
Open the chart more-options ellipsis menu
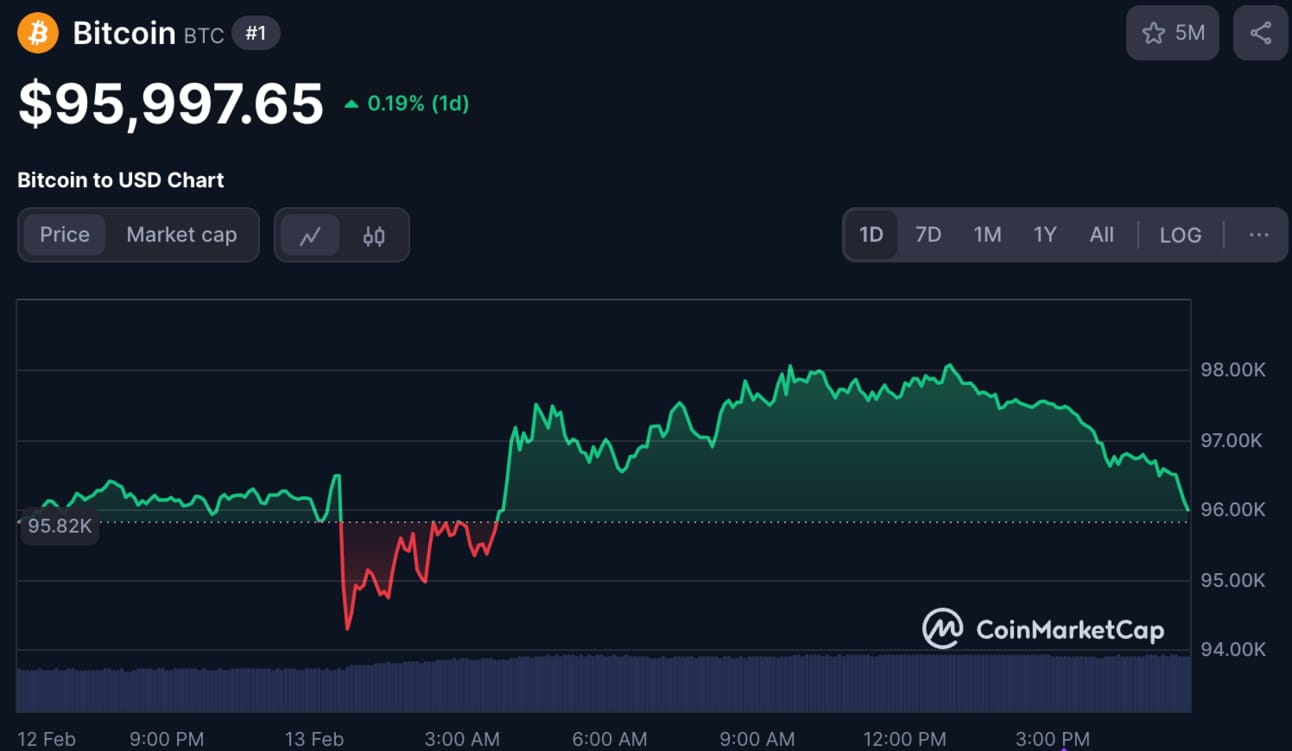click(1259, 235)
